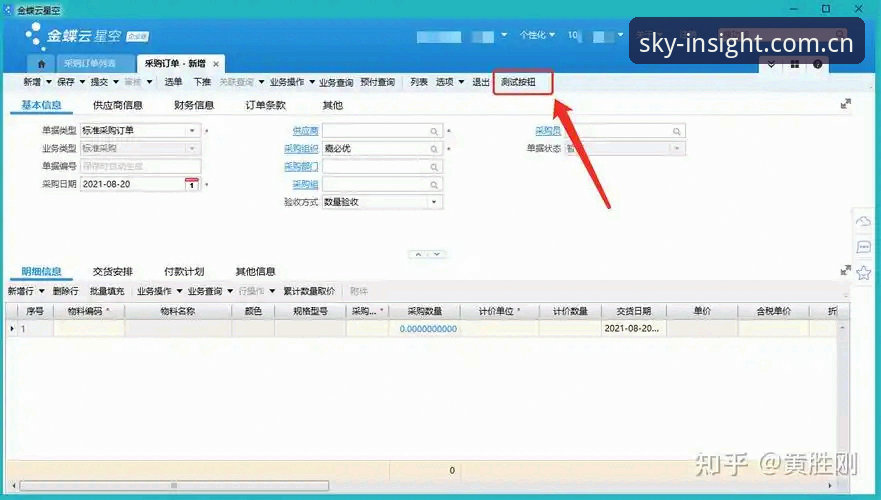
Task: Click the horizontal scrollbar right arrow
Action: point(830,485)
